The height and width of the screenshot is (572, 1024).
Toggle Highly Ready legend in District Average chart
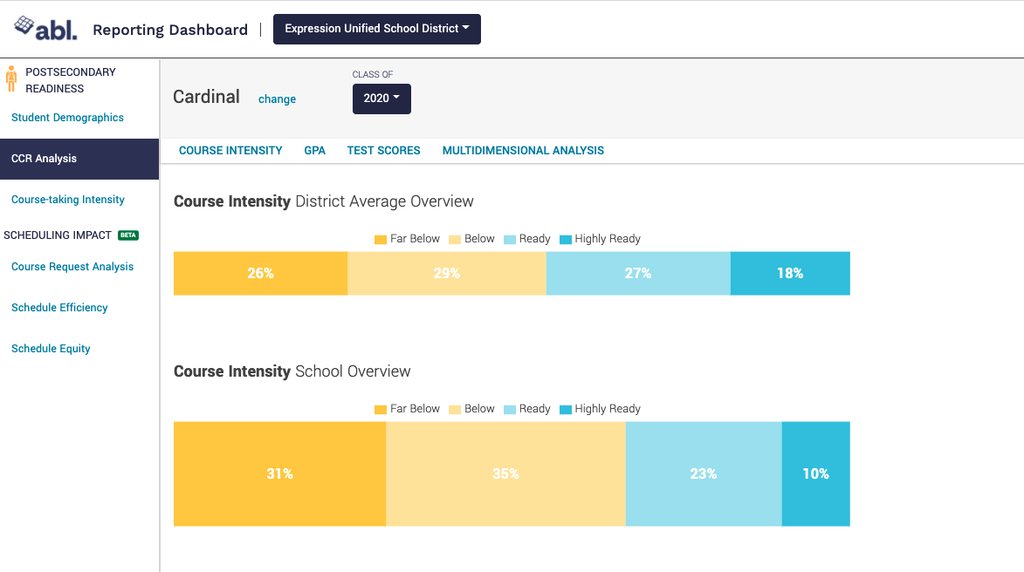600,239
